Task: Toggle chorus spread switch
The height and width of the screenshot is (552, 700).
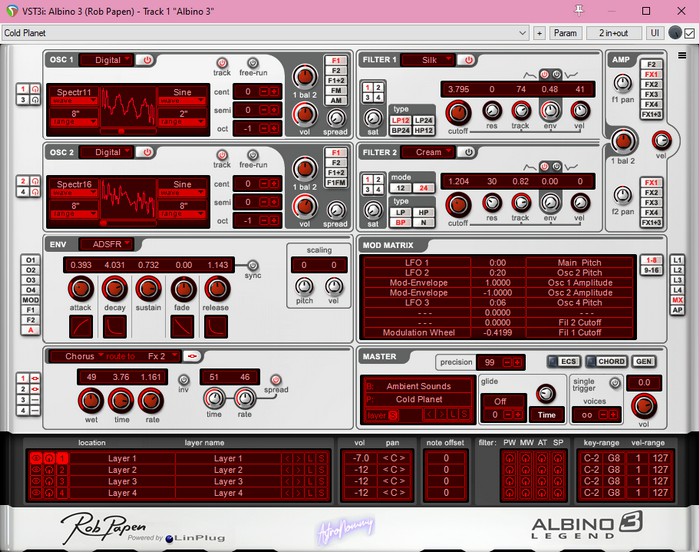Action: [276, 380]
